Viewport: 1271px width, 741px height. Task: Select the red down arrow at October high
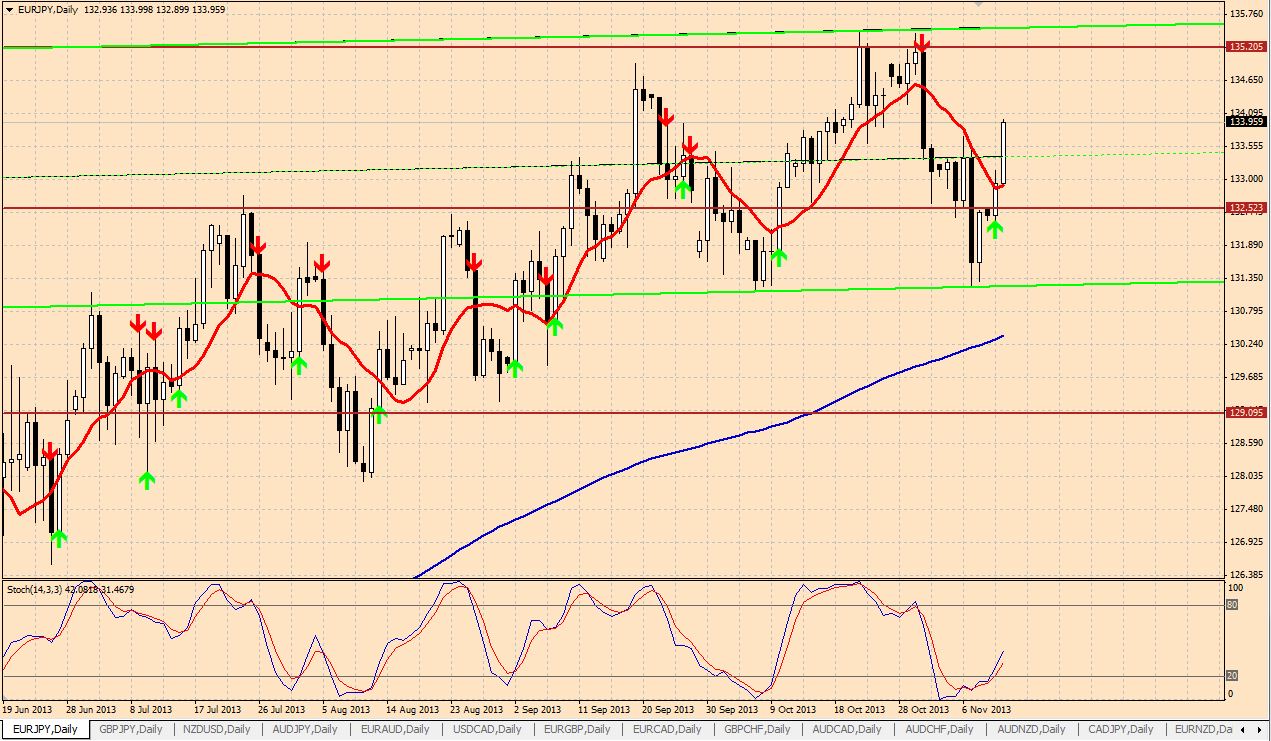(922, 42)
